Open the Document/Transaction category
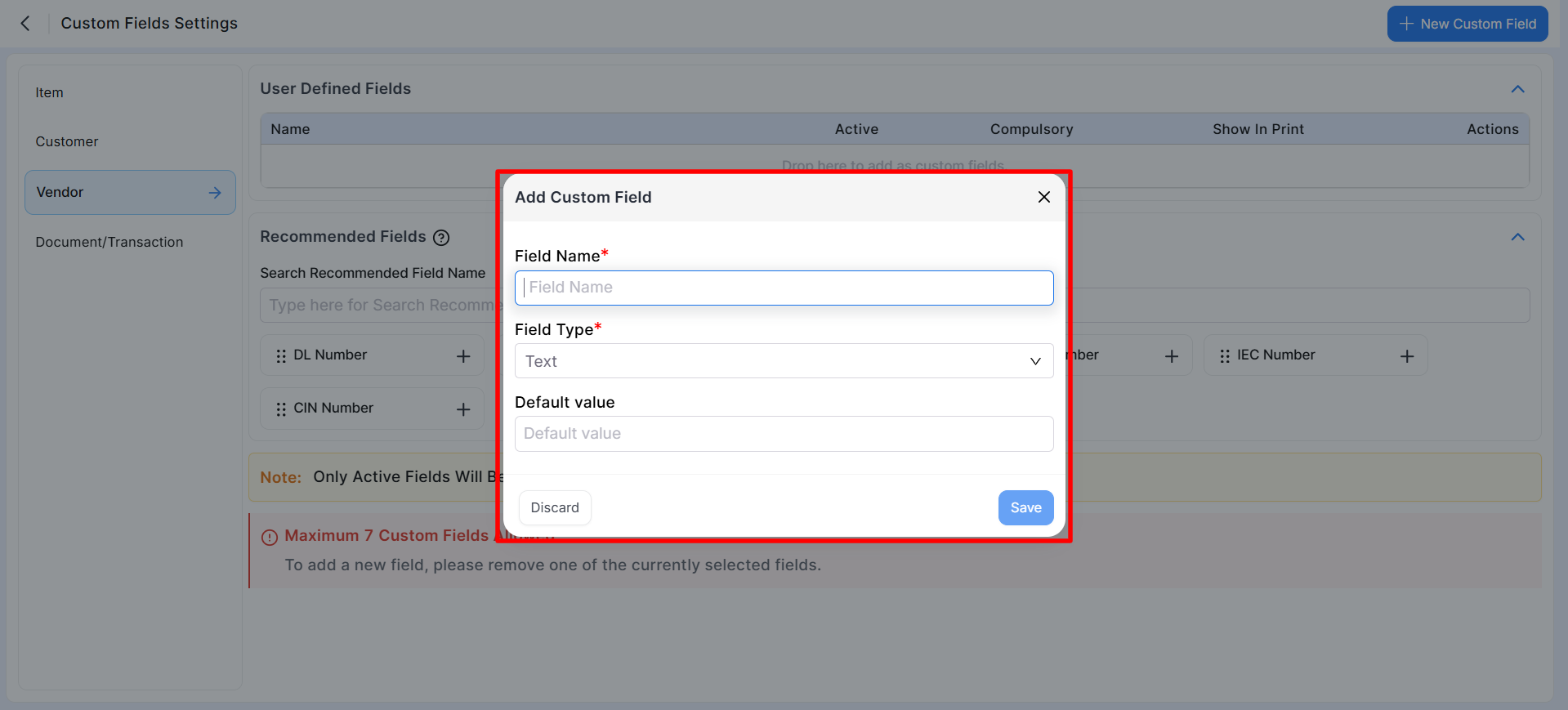 [x=109, y=243]
